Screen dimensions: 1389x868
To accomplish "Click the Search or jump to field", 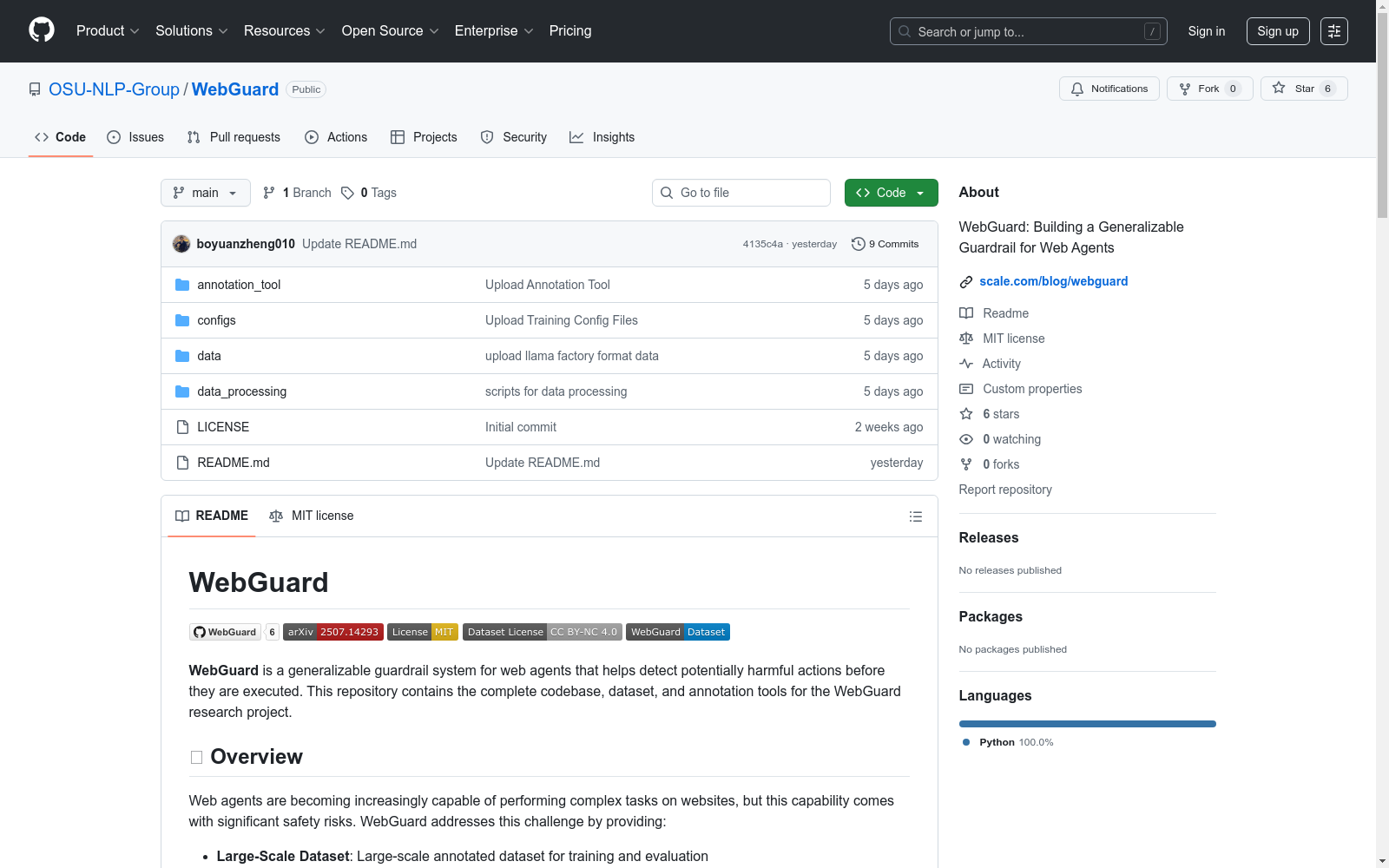I will pyautogui.click(x=1029, y=31).
